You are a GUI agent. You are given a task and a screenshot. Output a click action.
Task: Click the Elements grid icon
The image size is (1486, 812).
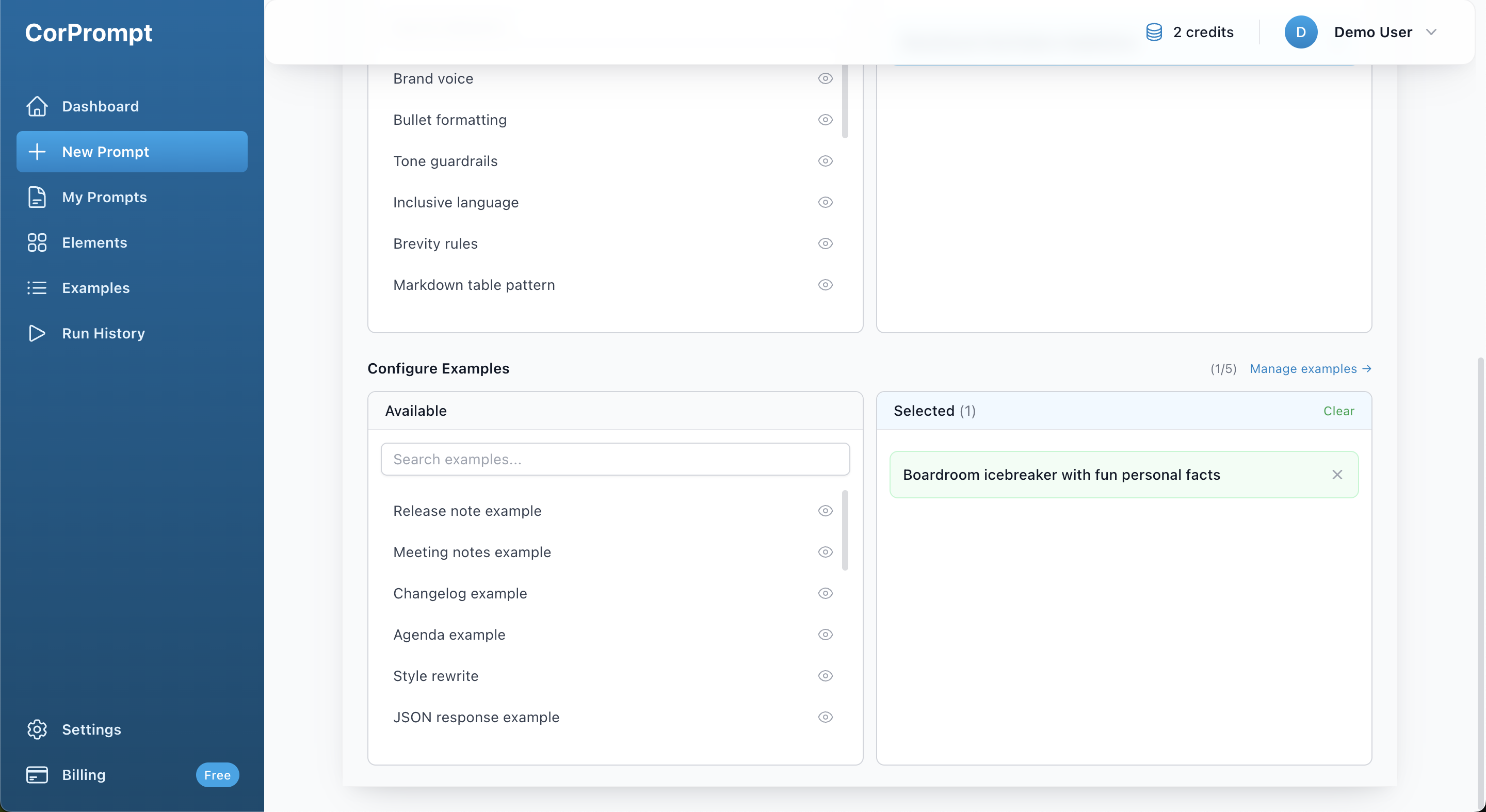37,242
